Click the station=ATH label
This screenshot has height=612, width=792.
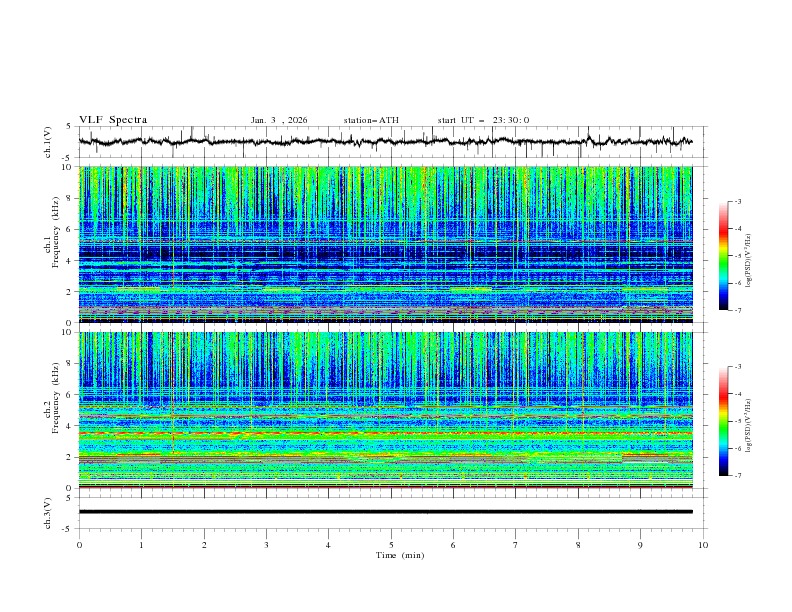[x=371, y=120]
